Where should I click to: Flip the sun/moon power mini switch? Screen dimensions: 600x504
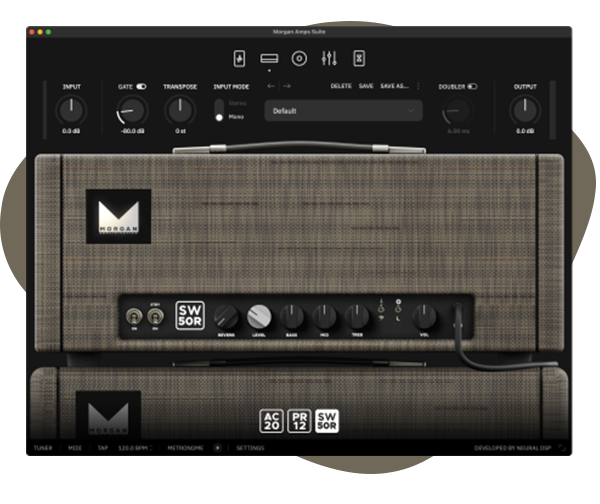point(398,307)
